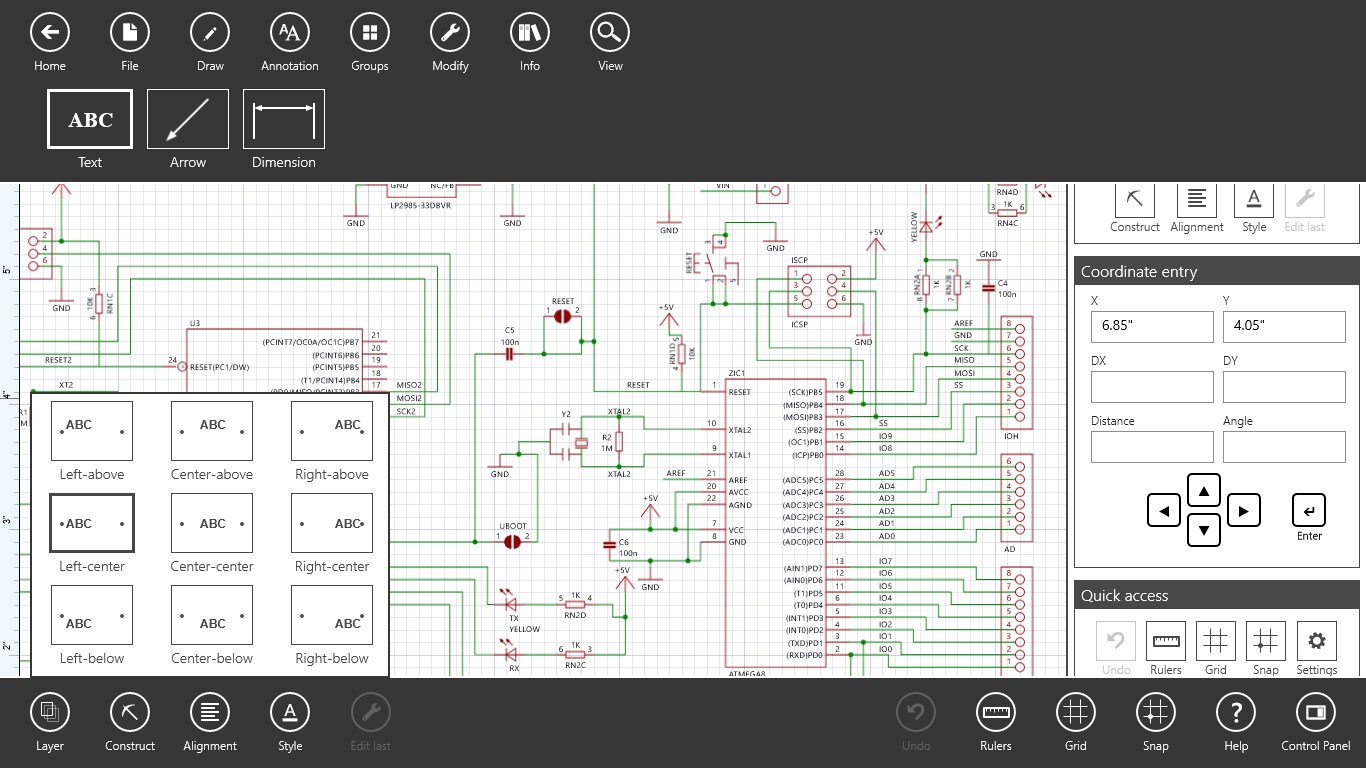Viewport: 1366px width, 768px height.
Task: Switch to the Annotation tab
Action: tap(289, 33)
